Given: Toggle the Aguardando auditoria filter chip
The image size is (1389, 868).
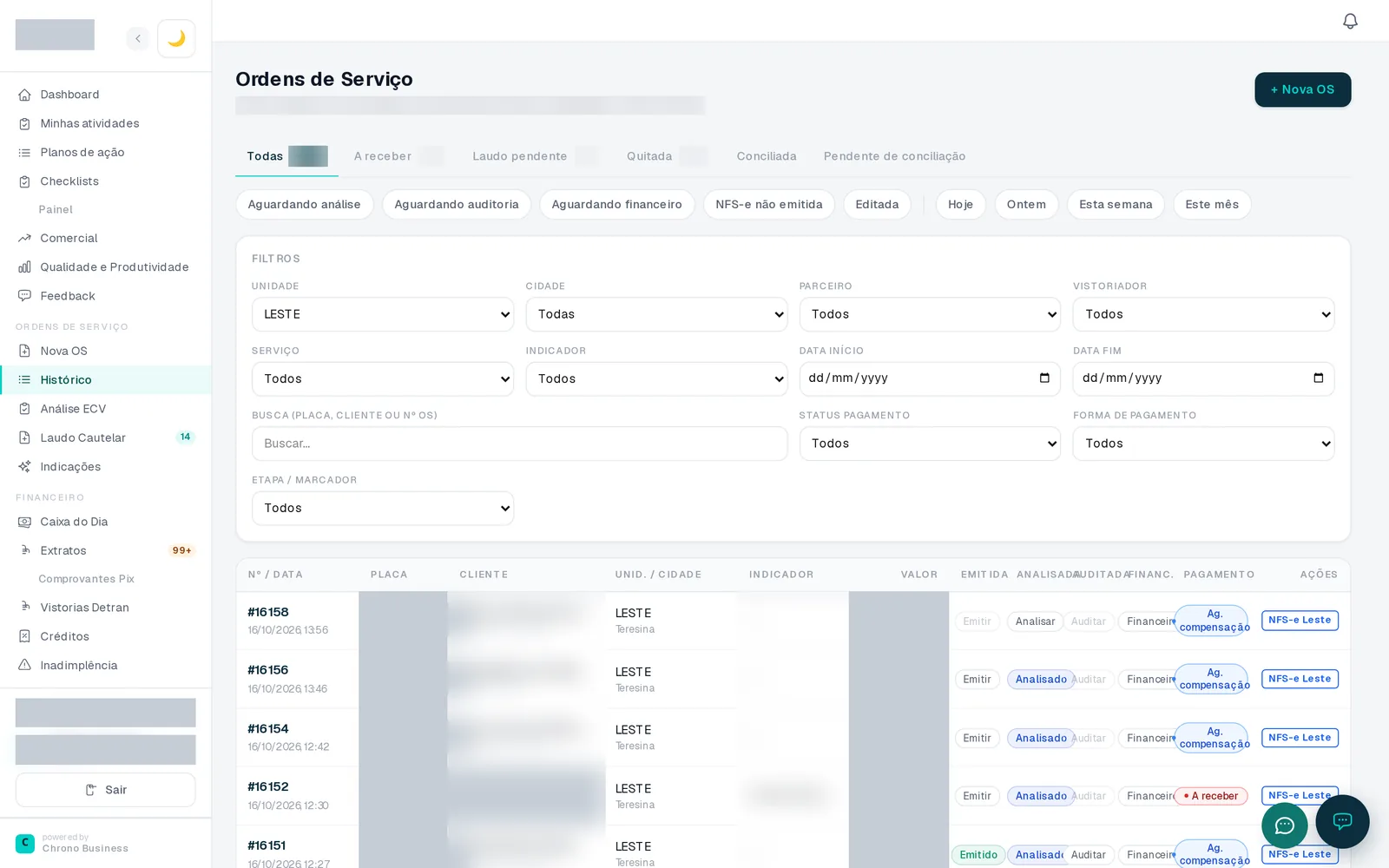Looking at the screenshot, I should tap(457, 205).
